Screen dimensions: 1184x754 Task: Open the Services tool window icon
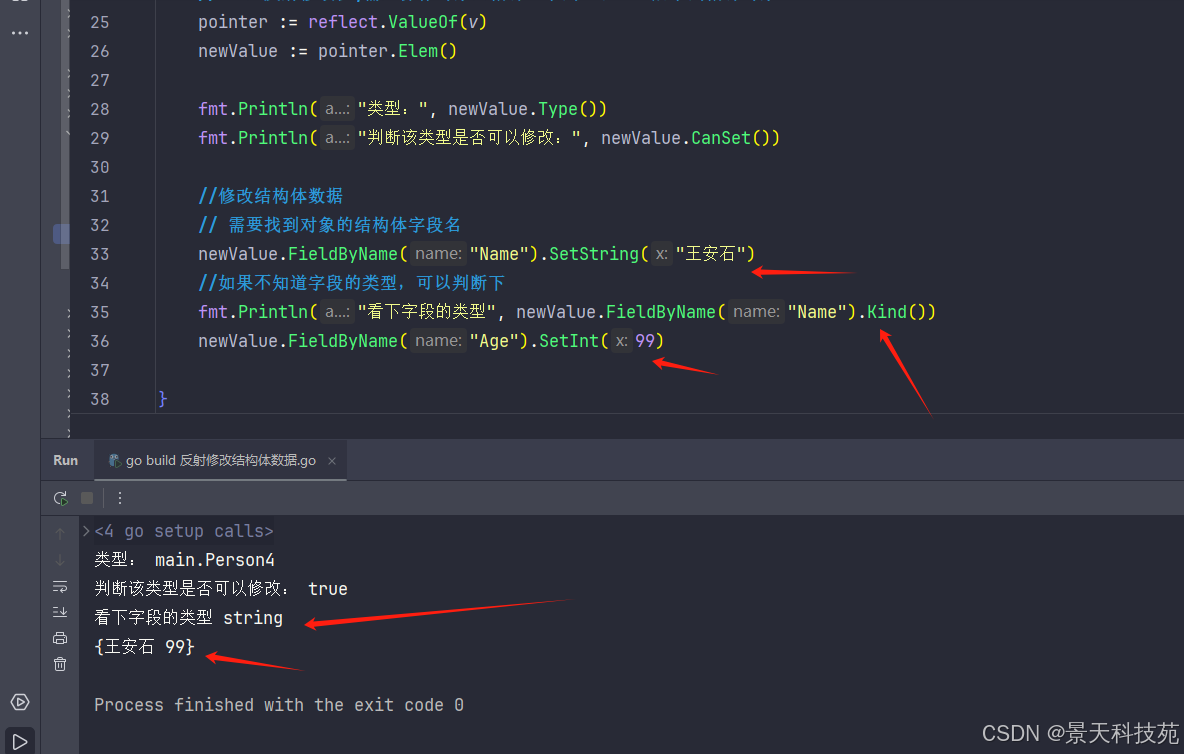click(x=20, y=702)
